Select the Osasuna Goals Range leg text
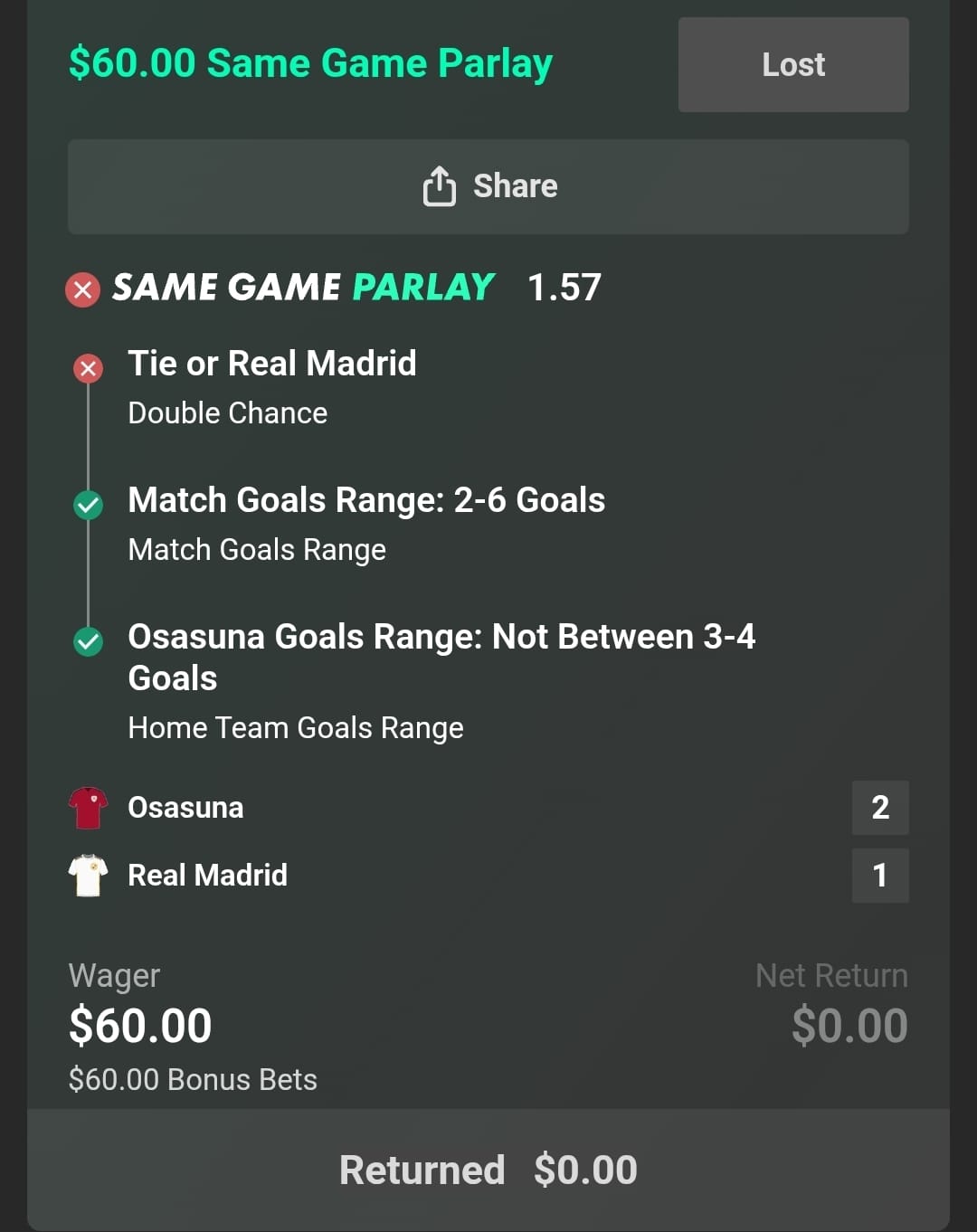The width and height of the screenshot is (977, 1232). tap(441, 657)
